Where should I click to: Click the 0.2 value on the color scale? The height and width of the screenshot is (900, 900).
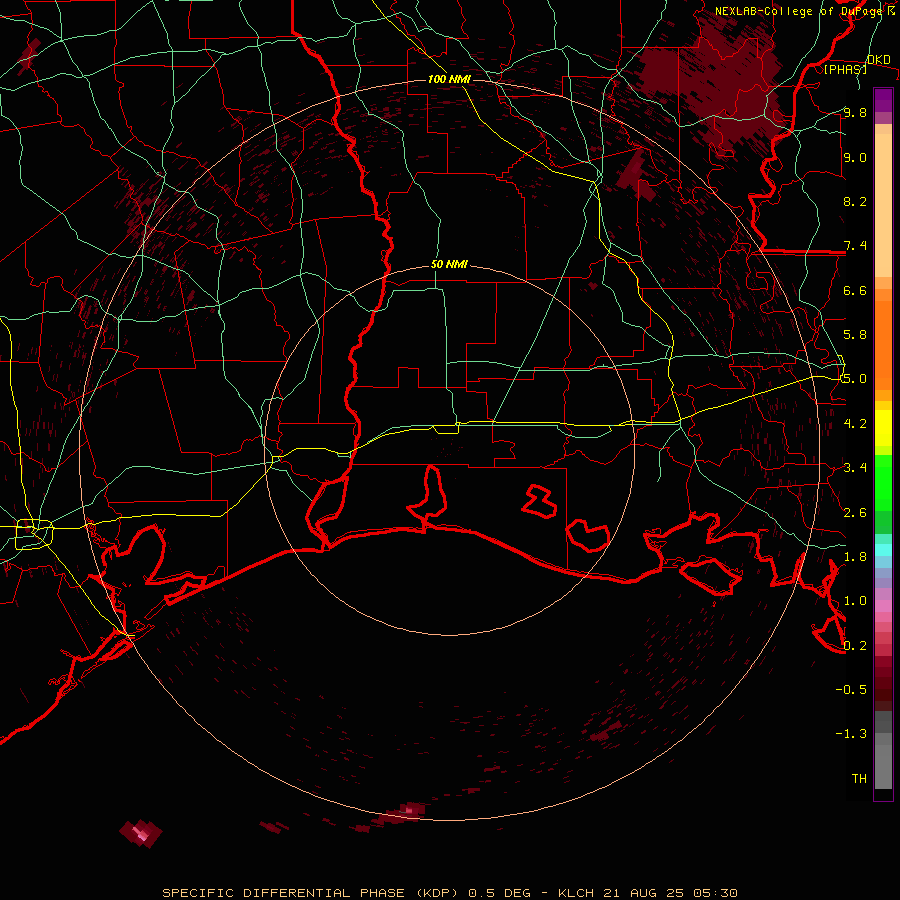(855, 646)
